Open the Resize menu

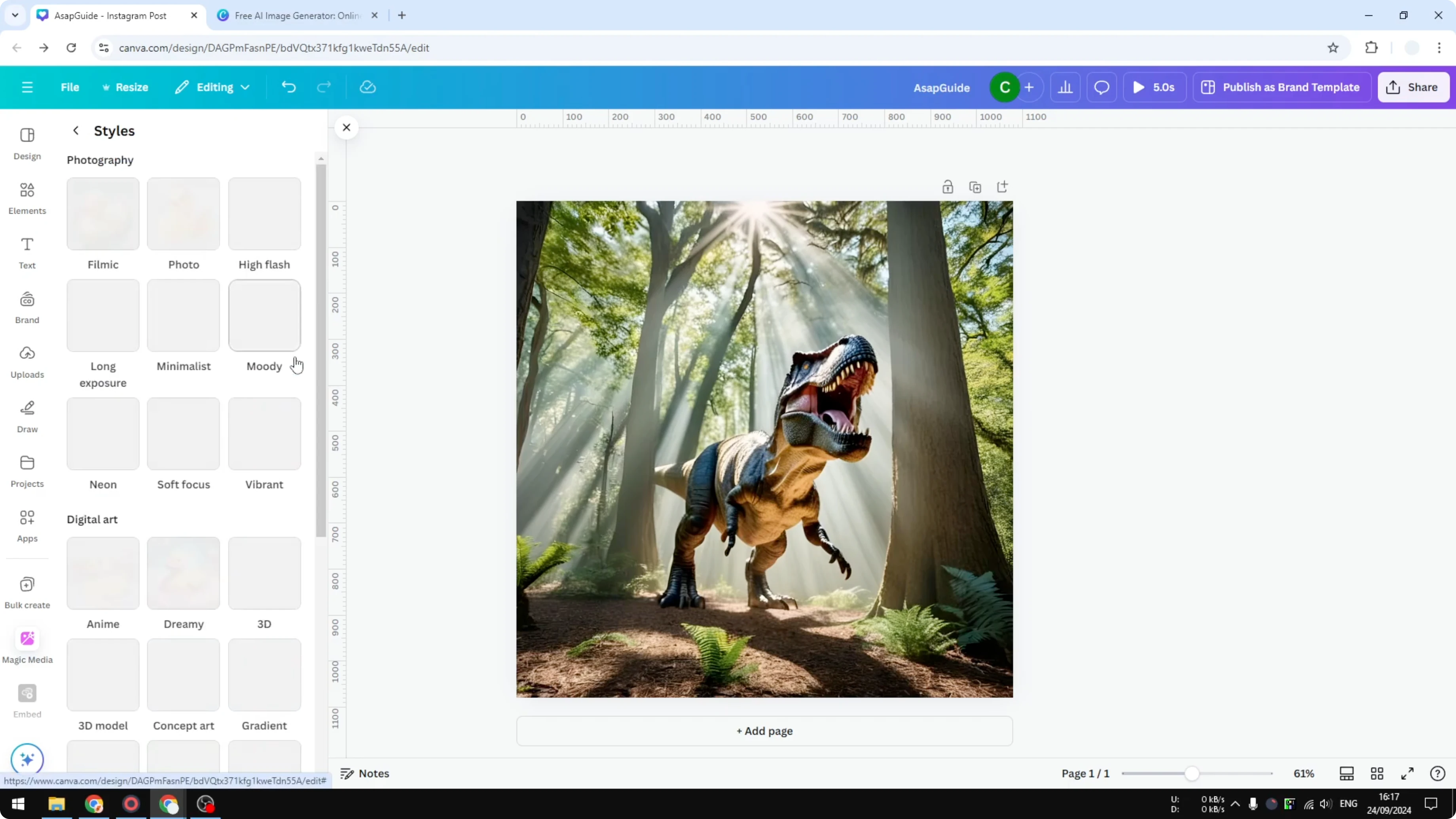pyautogui.click(x=125, y=87)
